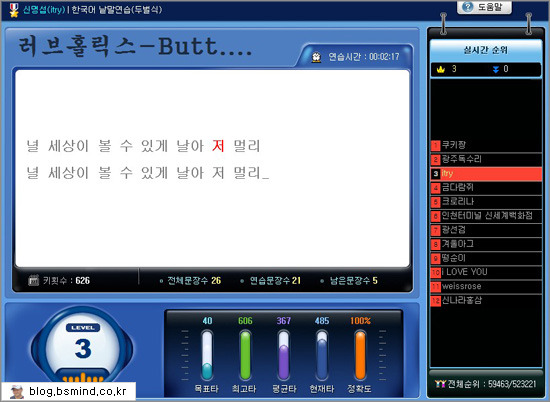Image resolution: width=550 pixels, height=402 pixels.
Task: Select rank 1 player 쿠키짱
Action: pyautogui.click(x=486, y=145)
